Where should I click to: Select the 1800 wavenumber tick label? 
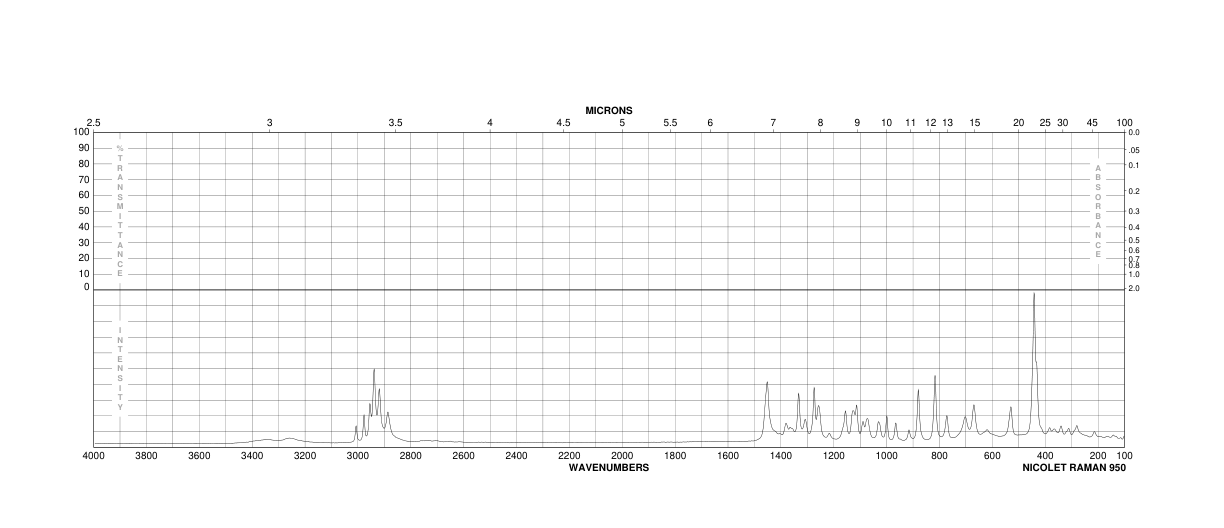coord(675,456)
